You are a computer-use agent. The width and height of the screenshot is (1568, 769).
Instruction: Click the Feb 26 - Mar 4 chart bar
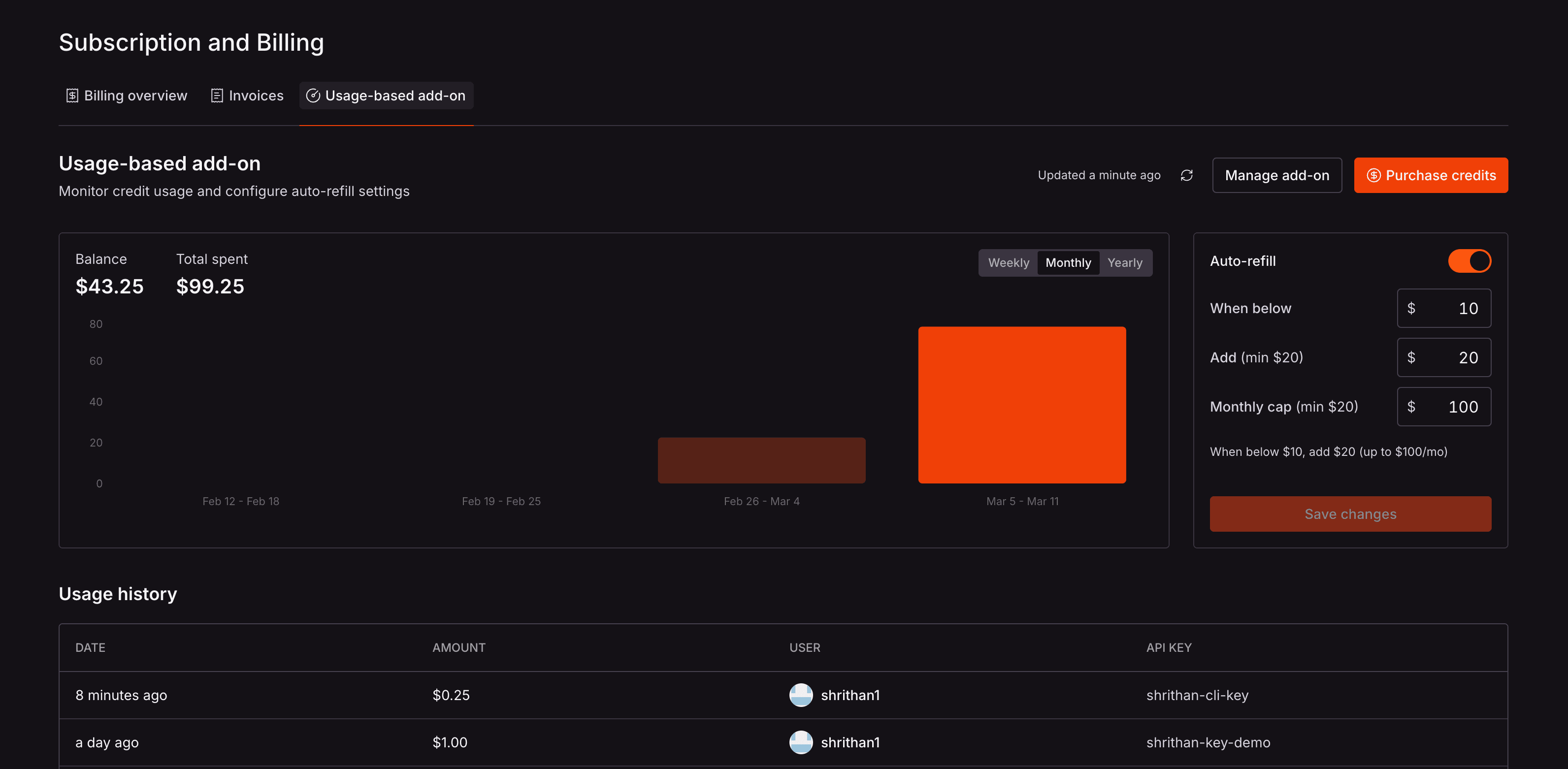pyautogui.click(x=761, y=460)
